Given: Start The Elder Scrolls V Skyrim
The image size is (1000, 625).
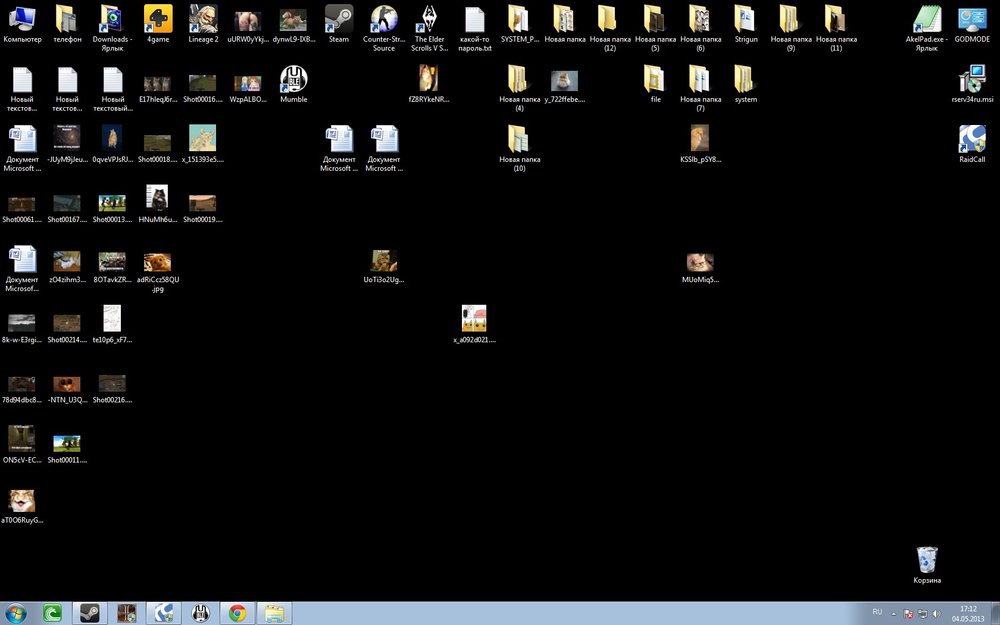Looking at the screenshot, I should pos(429,18).
